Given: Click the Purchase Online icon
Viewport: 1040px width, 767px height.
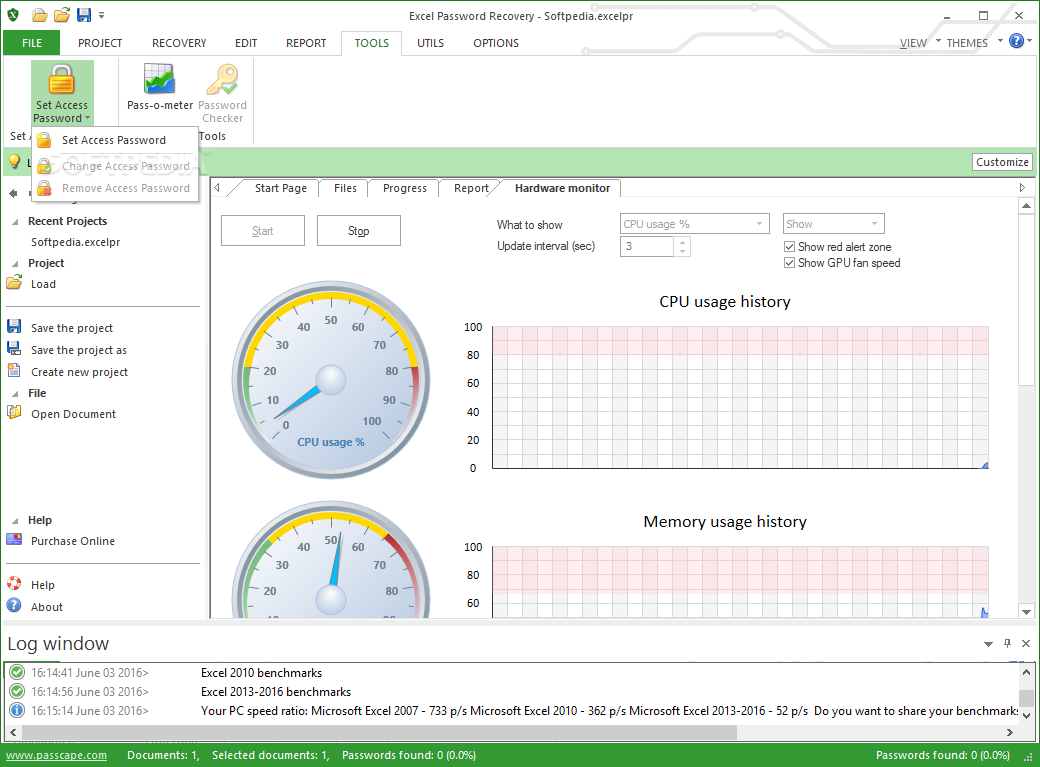Looking at the screenshot, I should pyautogui.click(x=14, y=539).
